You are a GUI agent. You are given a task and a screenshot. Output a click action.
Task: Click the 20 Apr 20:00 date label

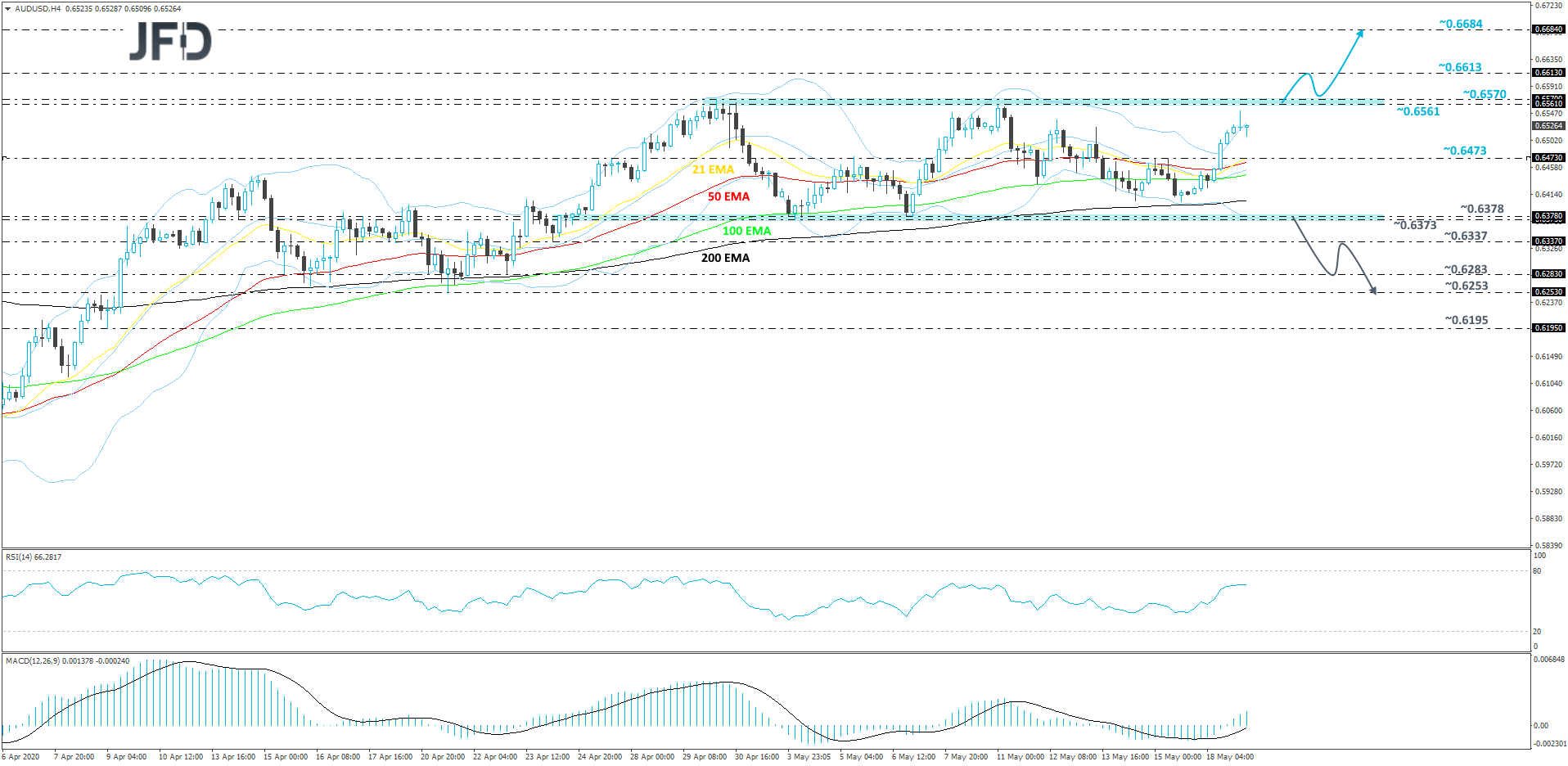click(x=443, y=757)
